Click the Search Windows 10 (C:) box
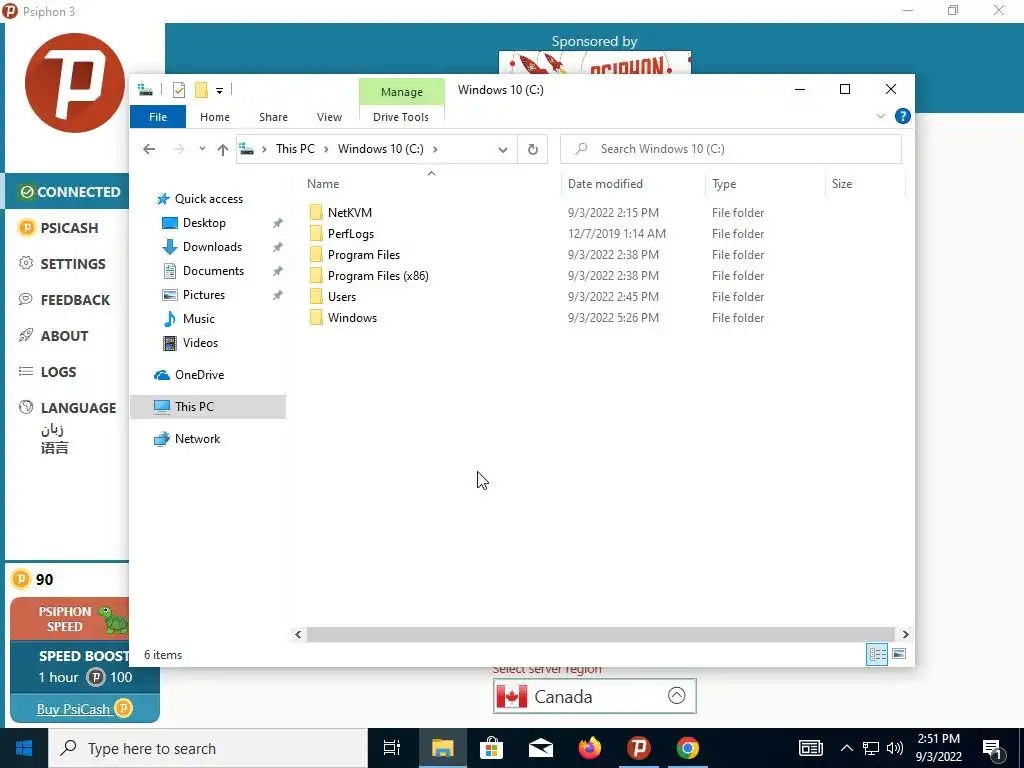The height and width of the screenshot is (768, 1024). (x=731, y=149)
